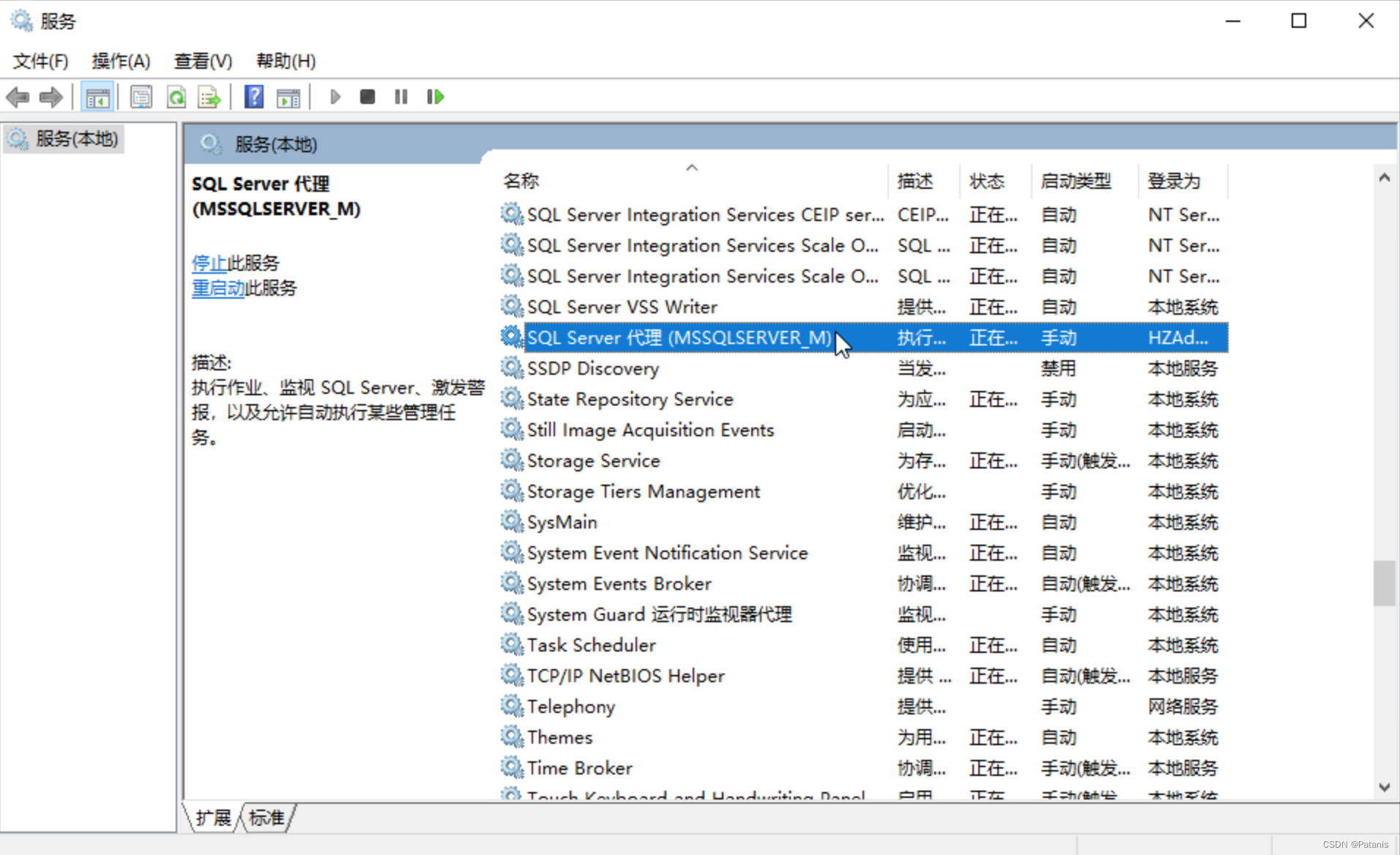1400x855 pixels.
Task: Open the 查看(V) menu
Action: (203, 61)
